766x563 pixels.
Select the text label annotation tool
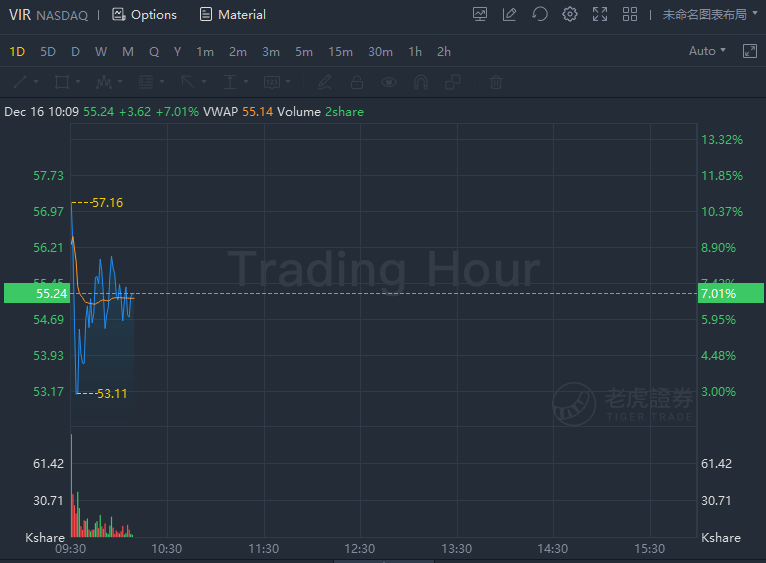click(x=272, y=82)
